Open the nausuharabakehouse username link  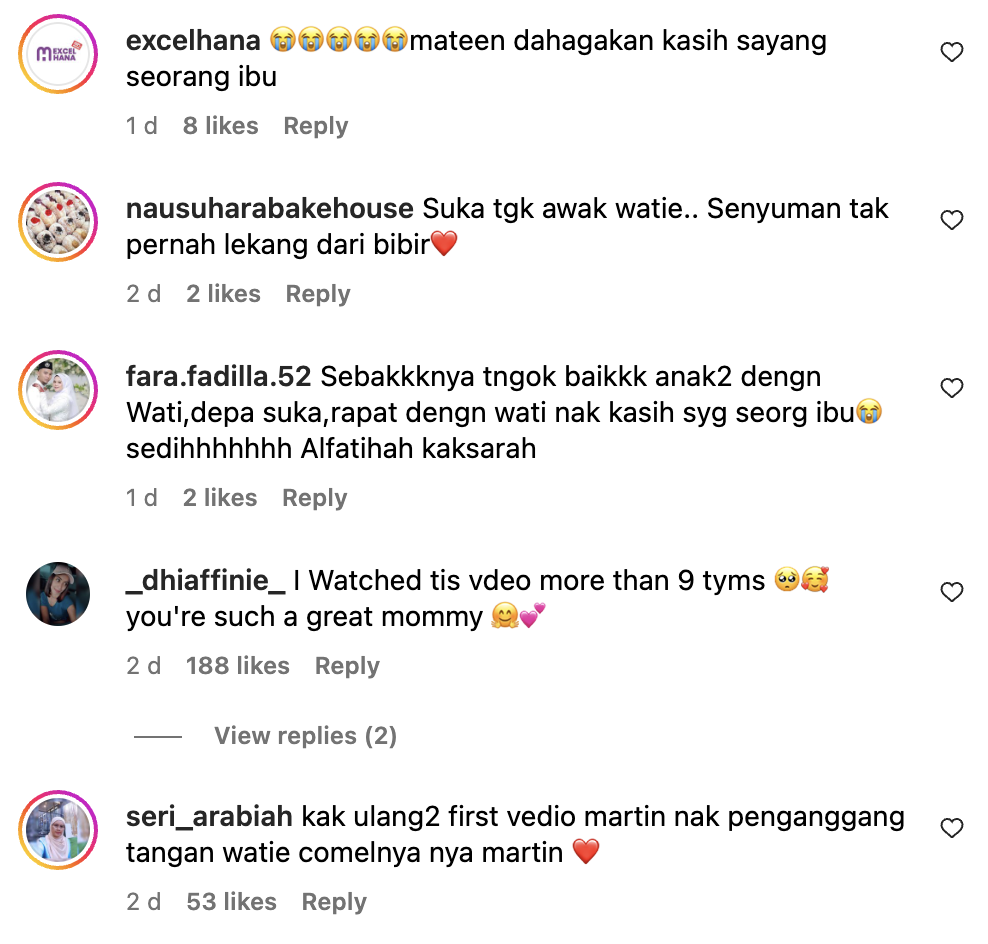click(270, 209)
